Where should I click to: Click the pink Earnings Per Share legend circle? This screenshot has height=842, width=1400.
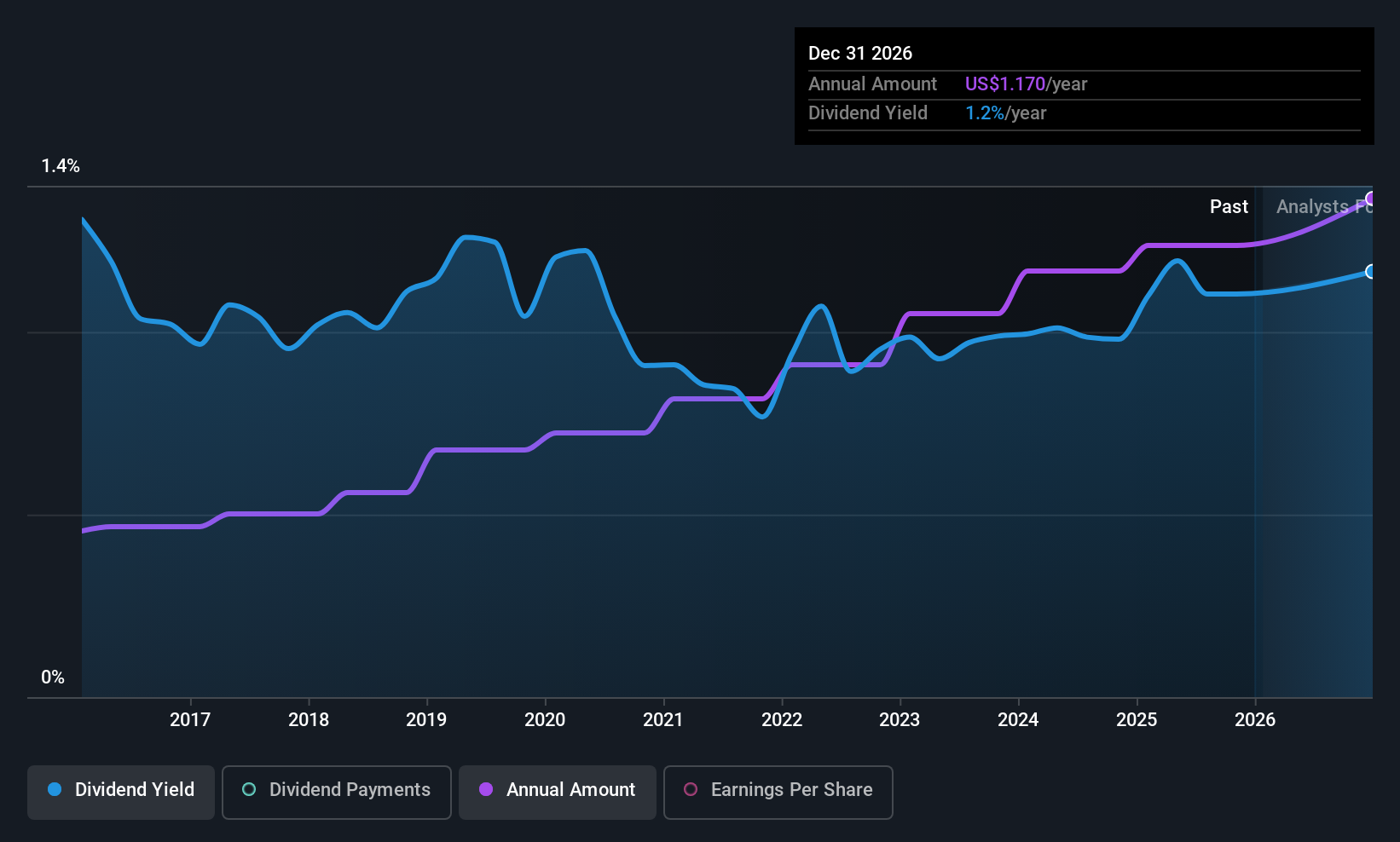coord(691,789)
